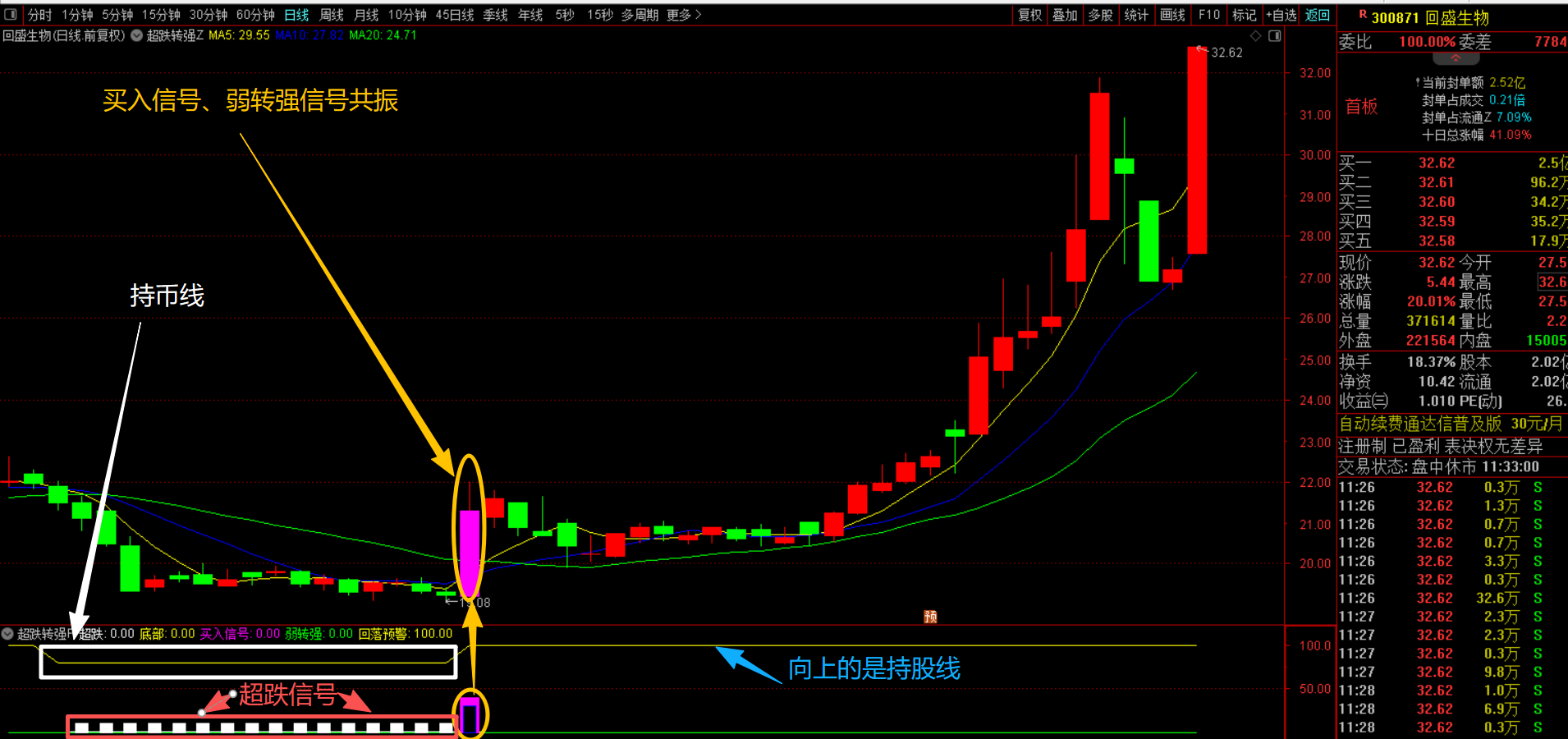This screenshot has width=1568, height=739.
Task: Switch to 15秒 period
Action: click(x=600, y=15)
